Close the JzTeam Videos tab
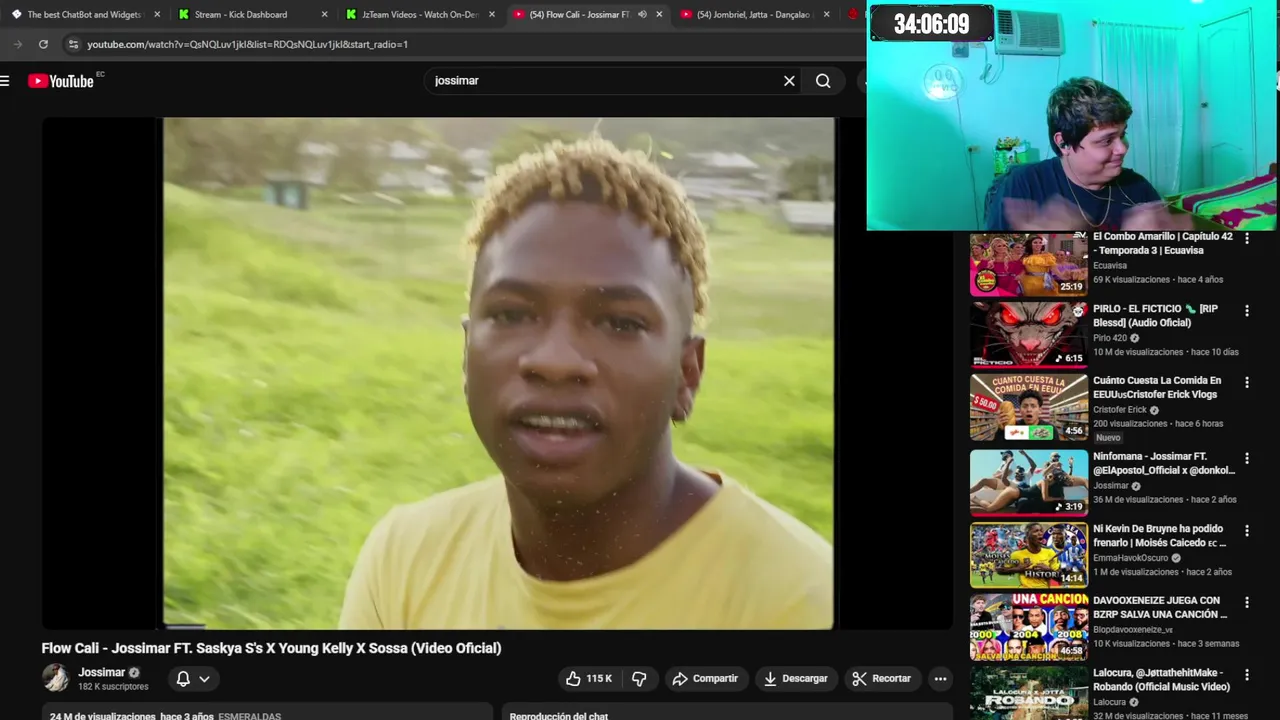The image size is (1280, 720). (x=492, y=14)
